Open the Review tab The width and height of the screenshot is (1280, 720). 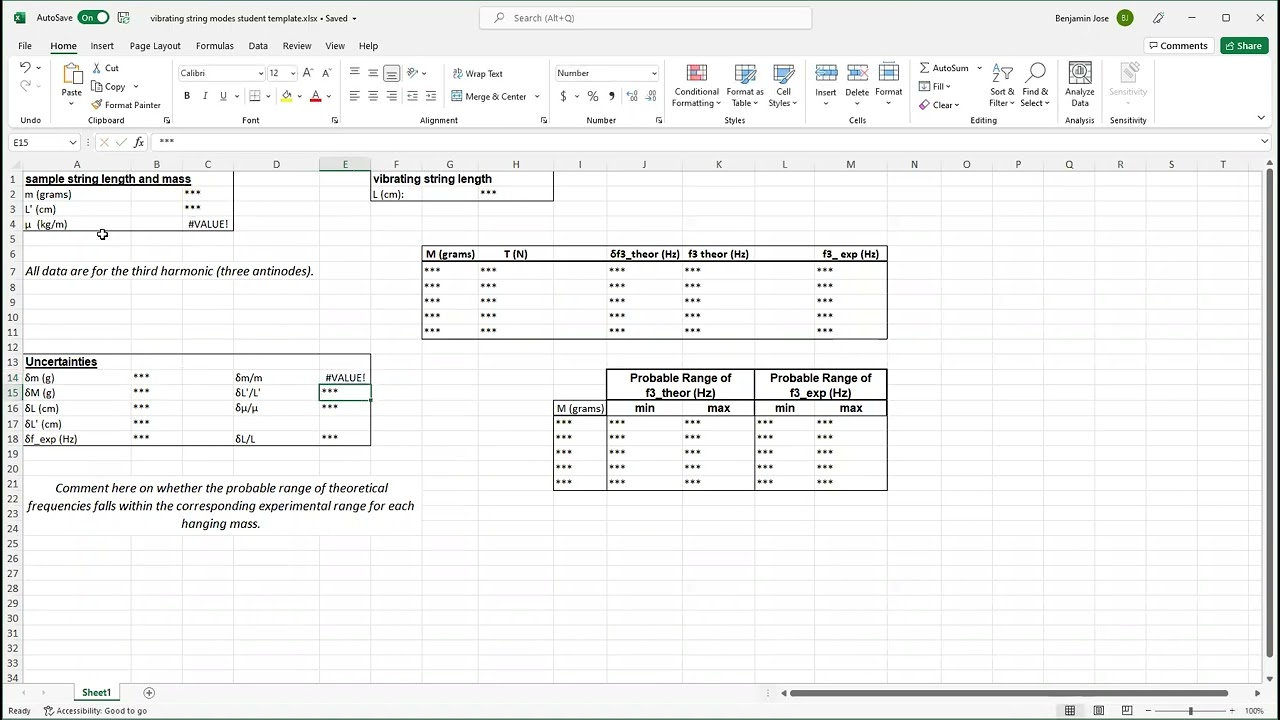click(297, 46)
